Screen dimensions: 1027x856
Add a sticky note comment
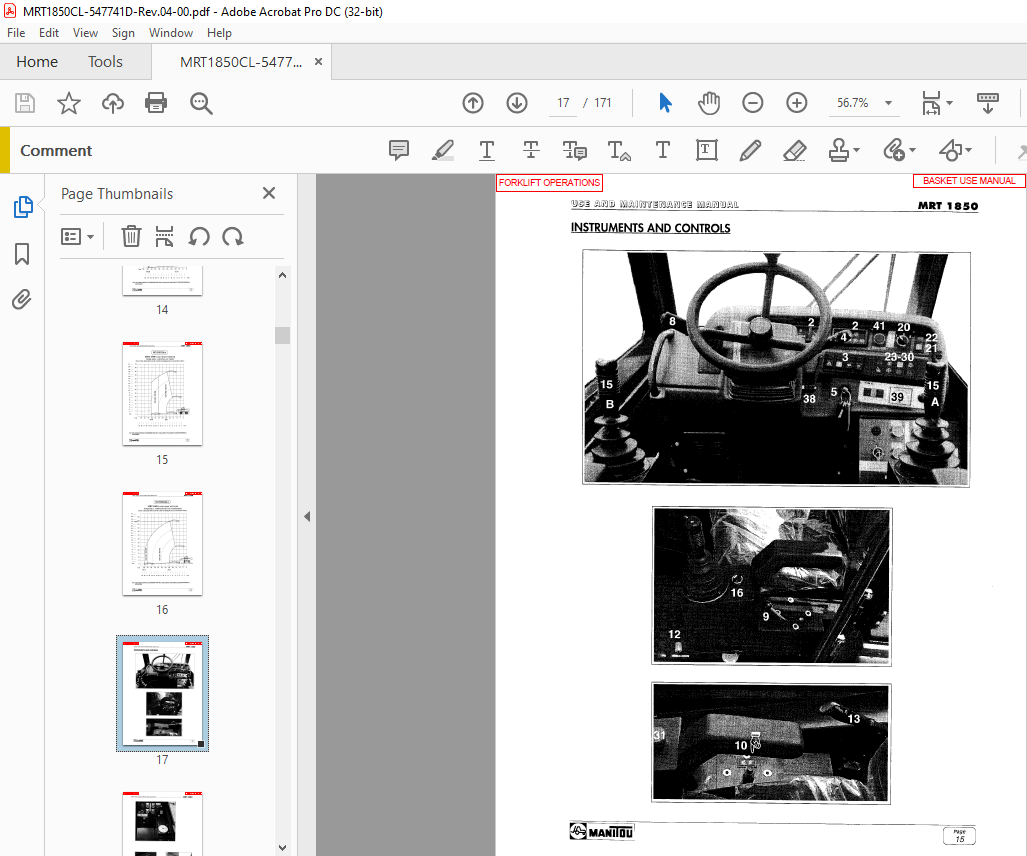[x=399, y=150]
